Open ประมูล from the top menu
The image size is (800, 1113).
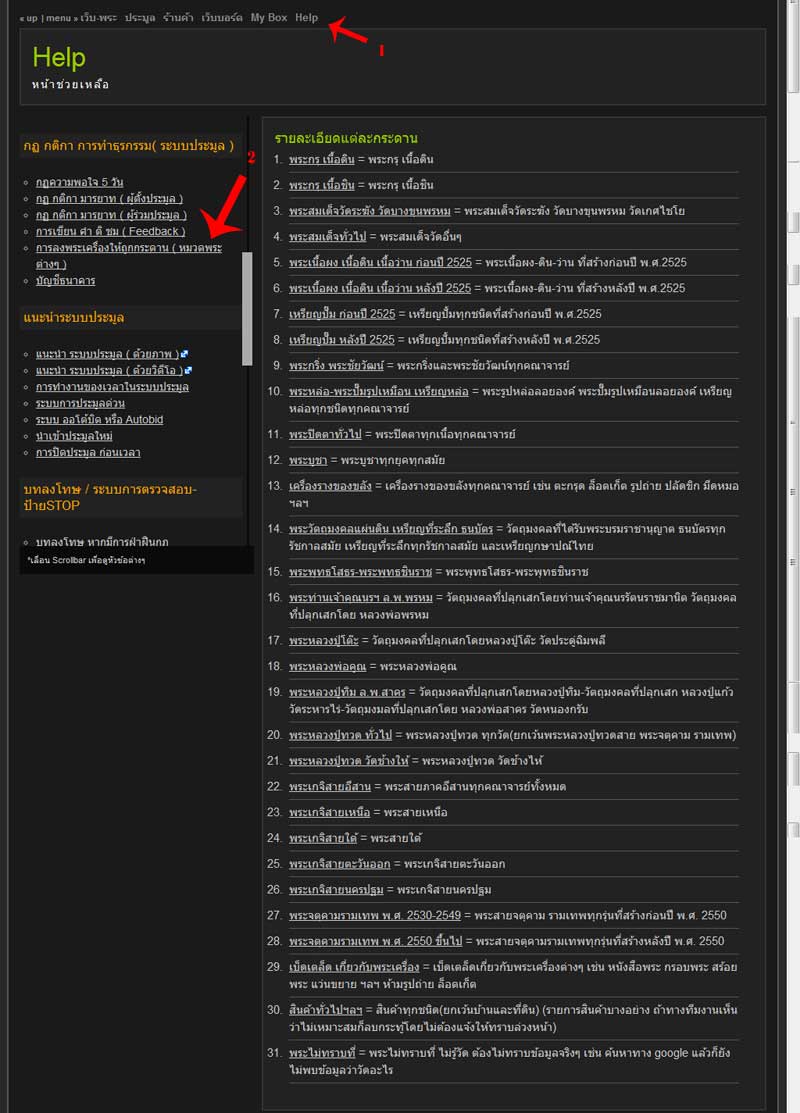[x=140, y=18]
